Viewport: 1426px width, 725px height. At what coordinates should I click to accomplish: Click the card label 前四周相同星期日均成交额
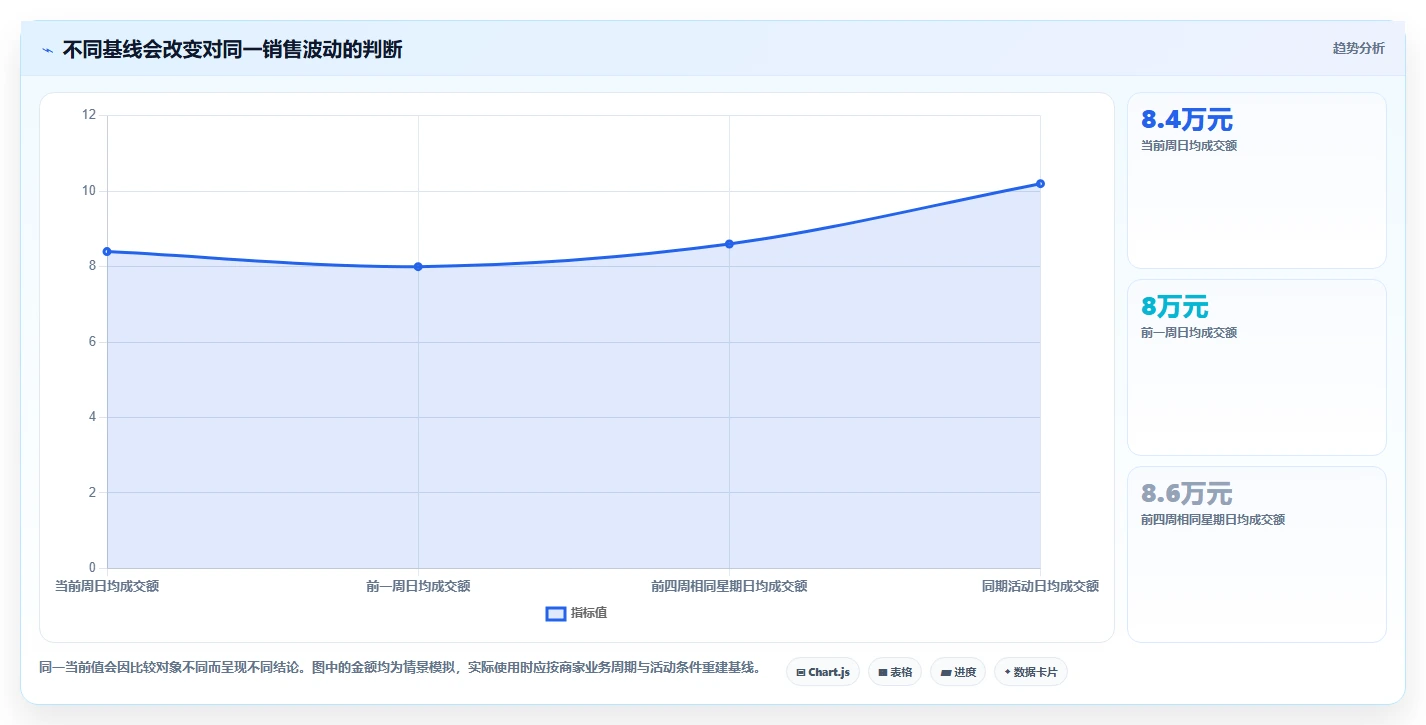tap(1213, 520)
